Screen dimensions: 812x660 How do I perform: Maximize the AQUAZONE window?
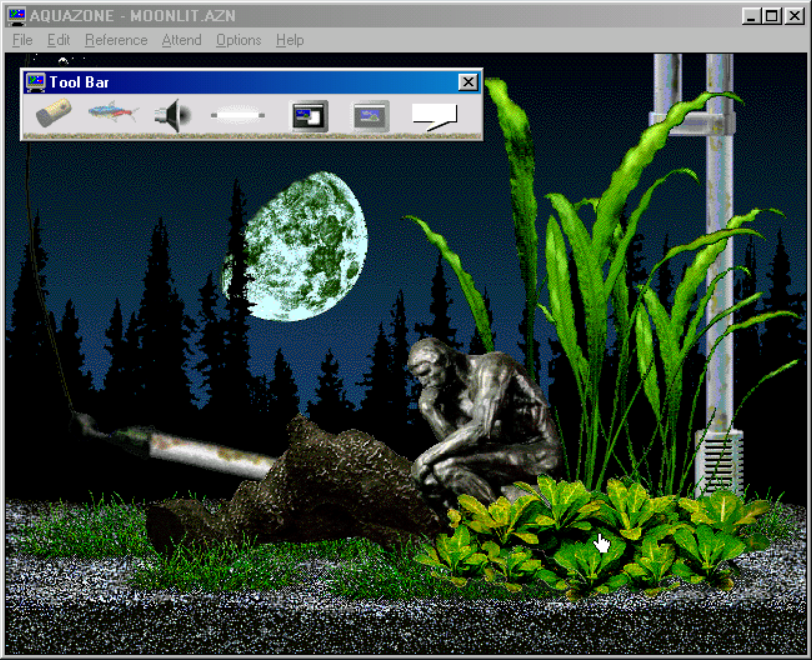[x=772, y=16]
